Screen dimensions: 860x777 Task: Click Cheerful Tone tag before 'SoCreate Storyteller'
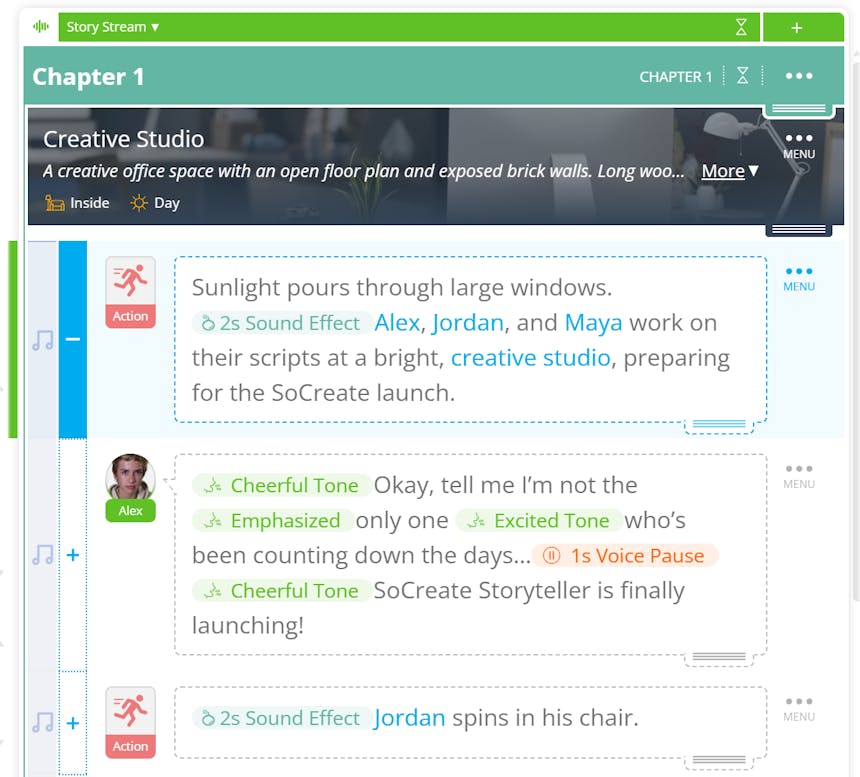click(x=281, y=591)
